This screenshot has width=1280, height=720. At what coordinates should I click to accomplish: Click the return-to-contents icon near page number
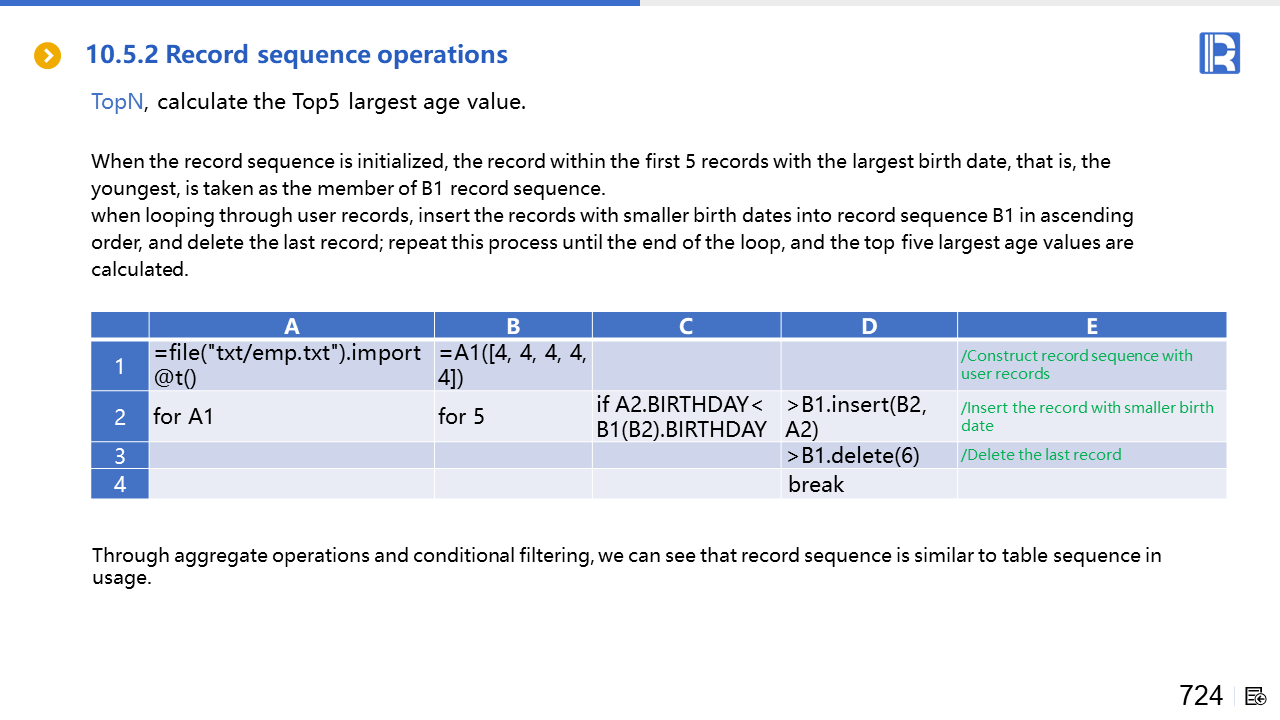click(1256, 696)
